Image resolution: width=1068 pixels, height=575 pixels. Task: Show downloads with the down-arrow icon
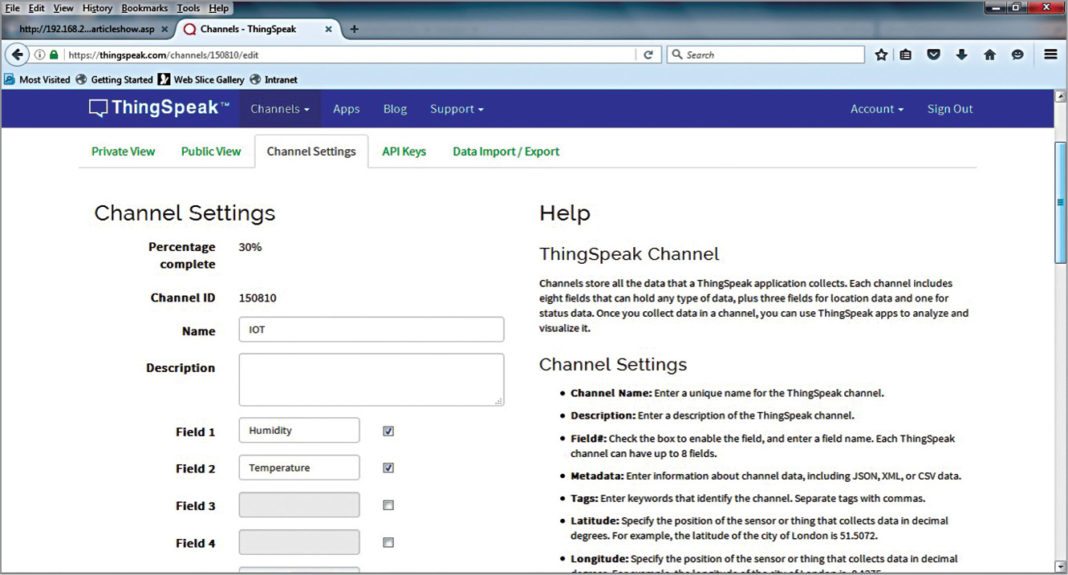tap(961, 55)
